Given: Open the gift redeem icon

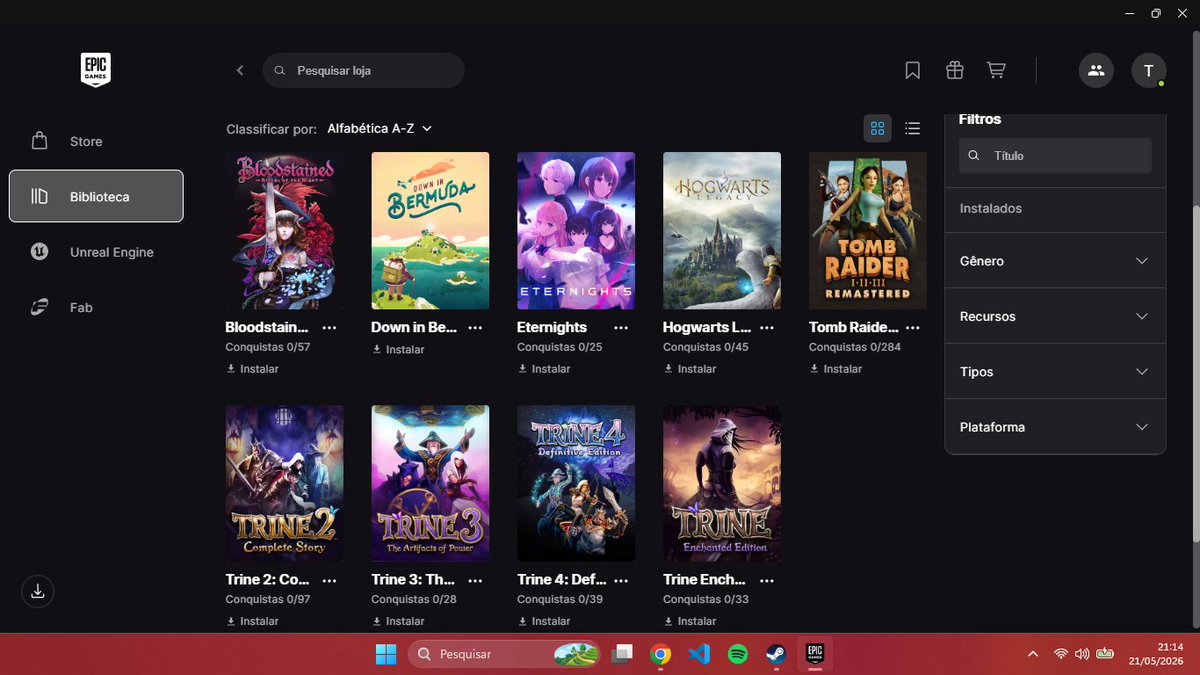Looking at the screenshot, I should pos(954,70).
